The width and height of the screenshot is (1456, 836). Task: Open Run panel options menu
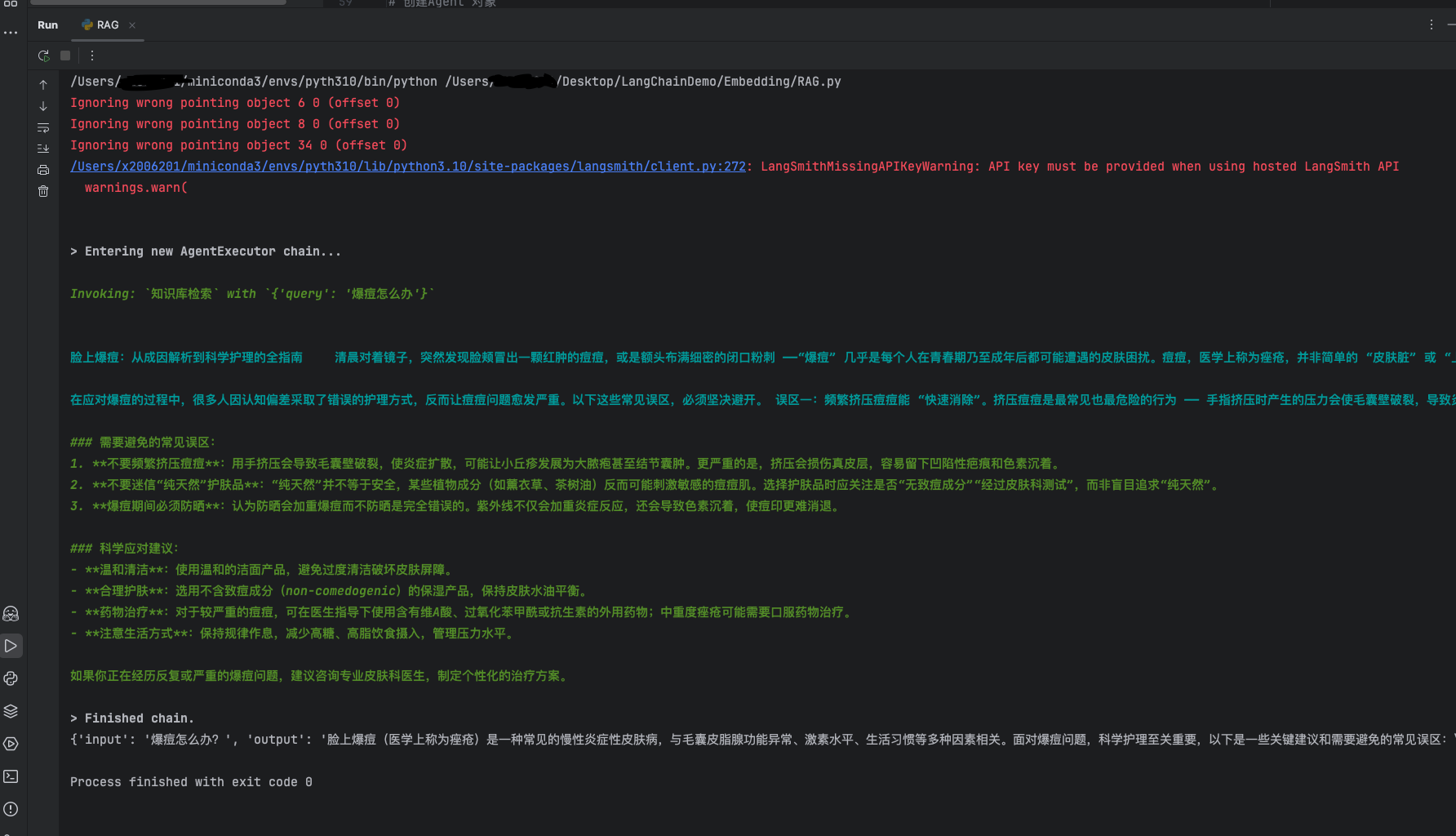(x=1431, y=25)
